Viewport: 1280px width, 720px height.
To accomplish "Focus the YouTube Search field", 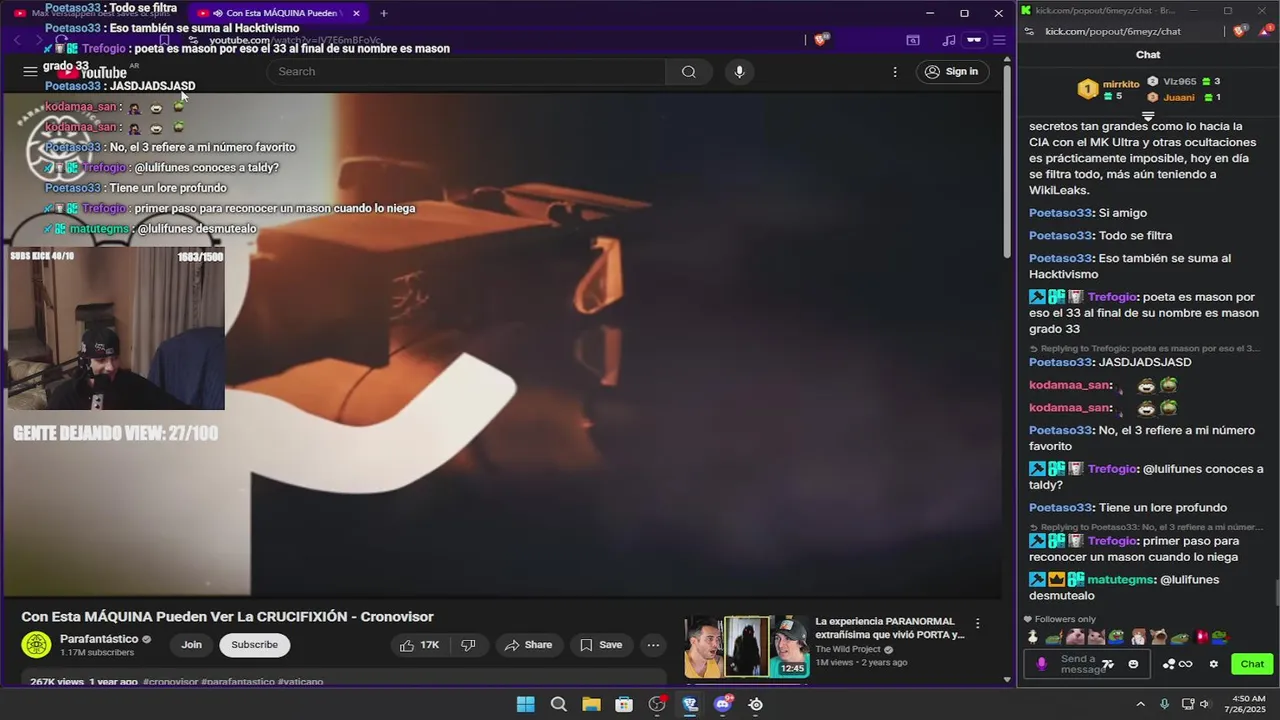I will (x=466, y=71).
